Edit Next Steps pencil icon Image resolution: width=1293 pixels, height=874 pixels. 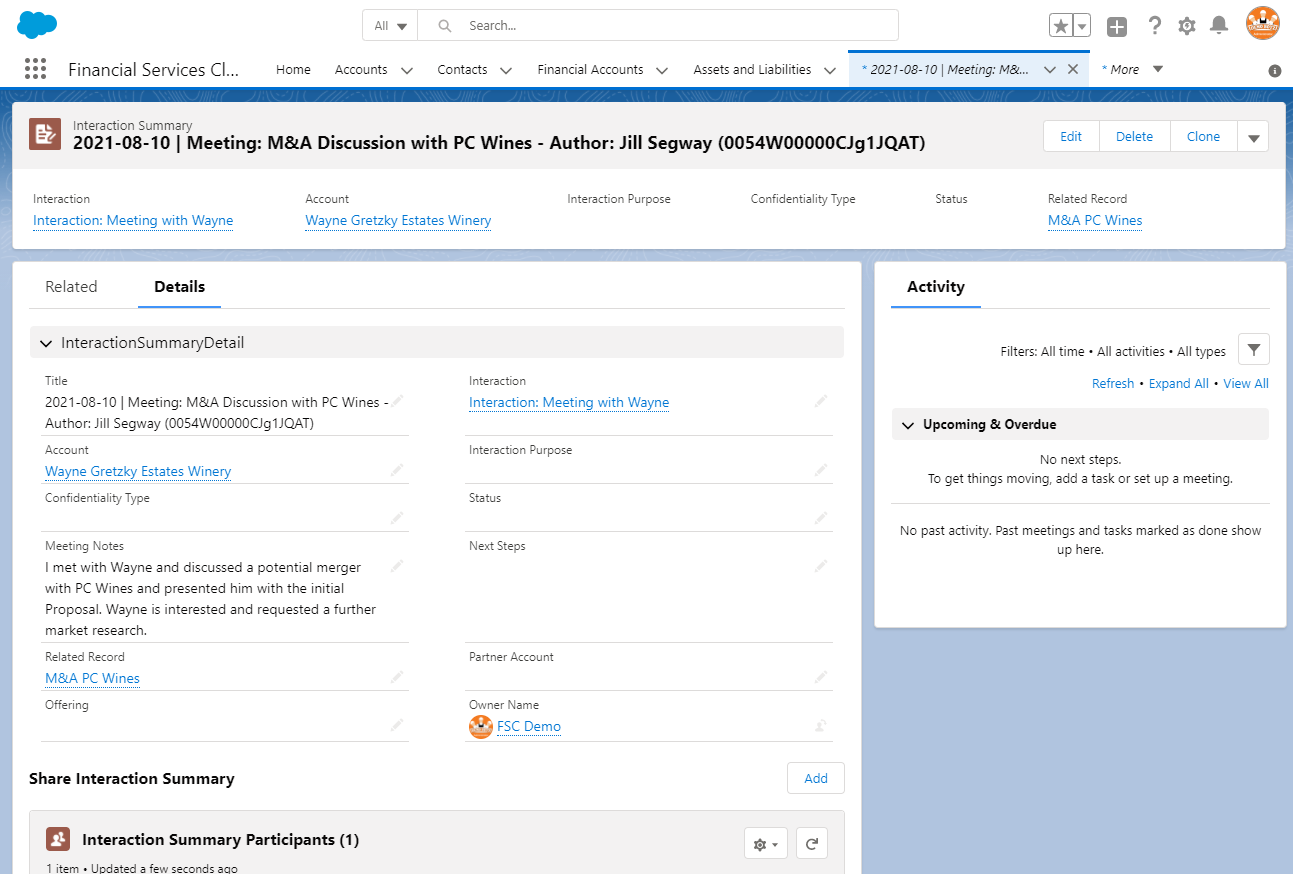click(821, 566)
